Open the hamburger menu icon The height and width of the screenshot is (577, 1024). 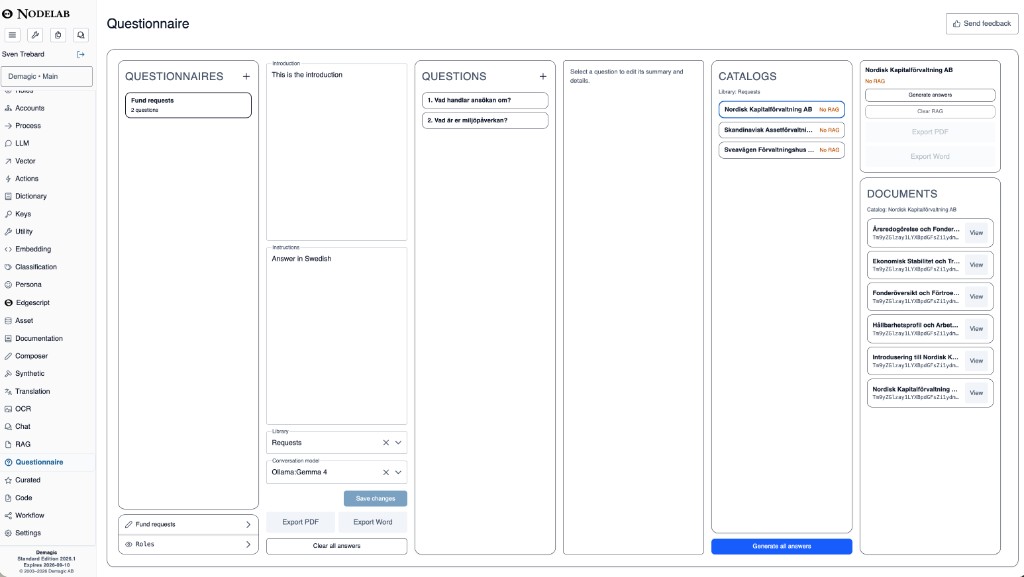[x=12, y=35]
